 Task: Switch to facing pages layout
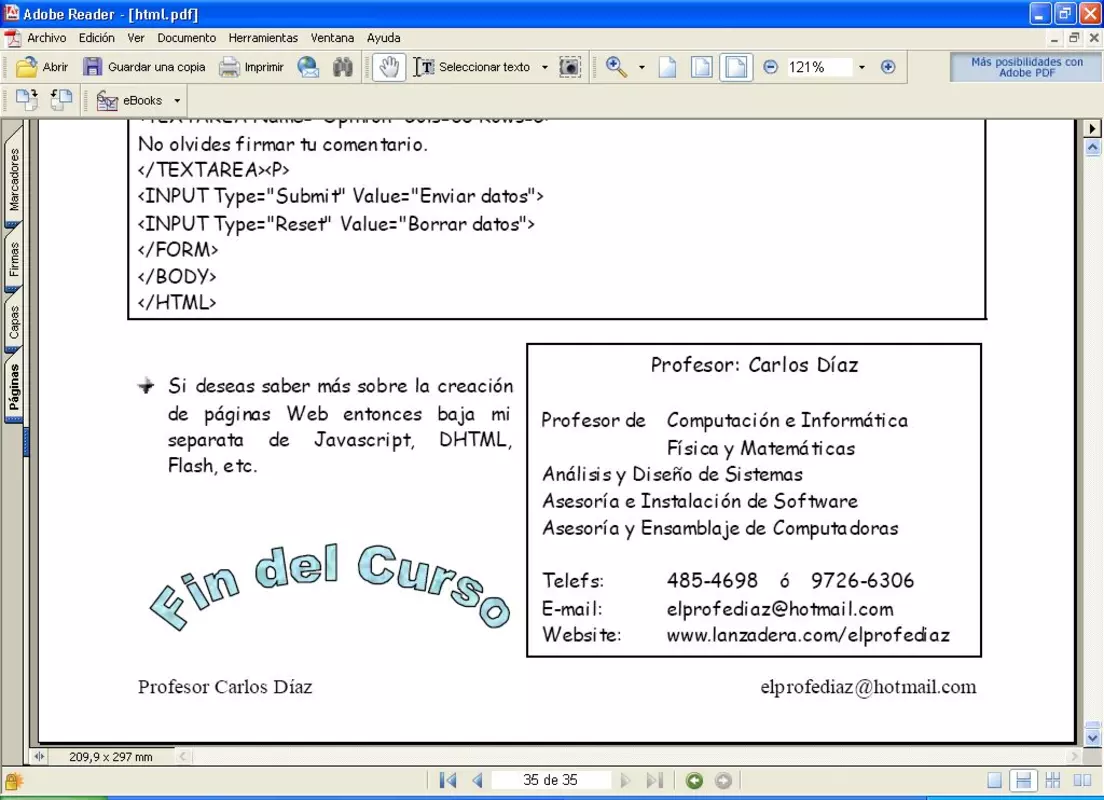coord(1082,780)
